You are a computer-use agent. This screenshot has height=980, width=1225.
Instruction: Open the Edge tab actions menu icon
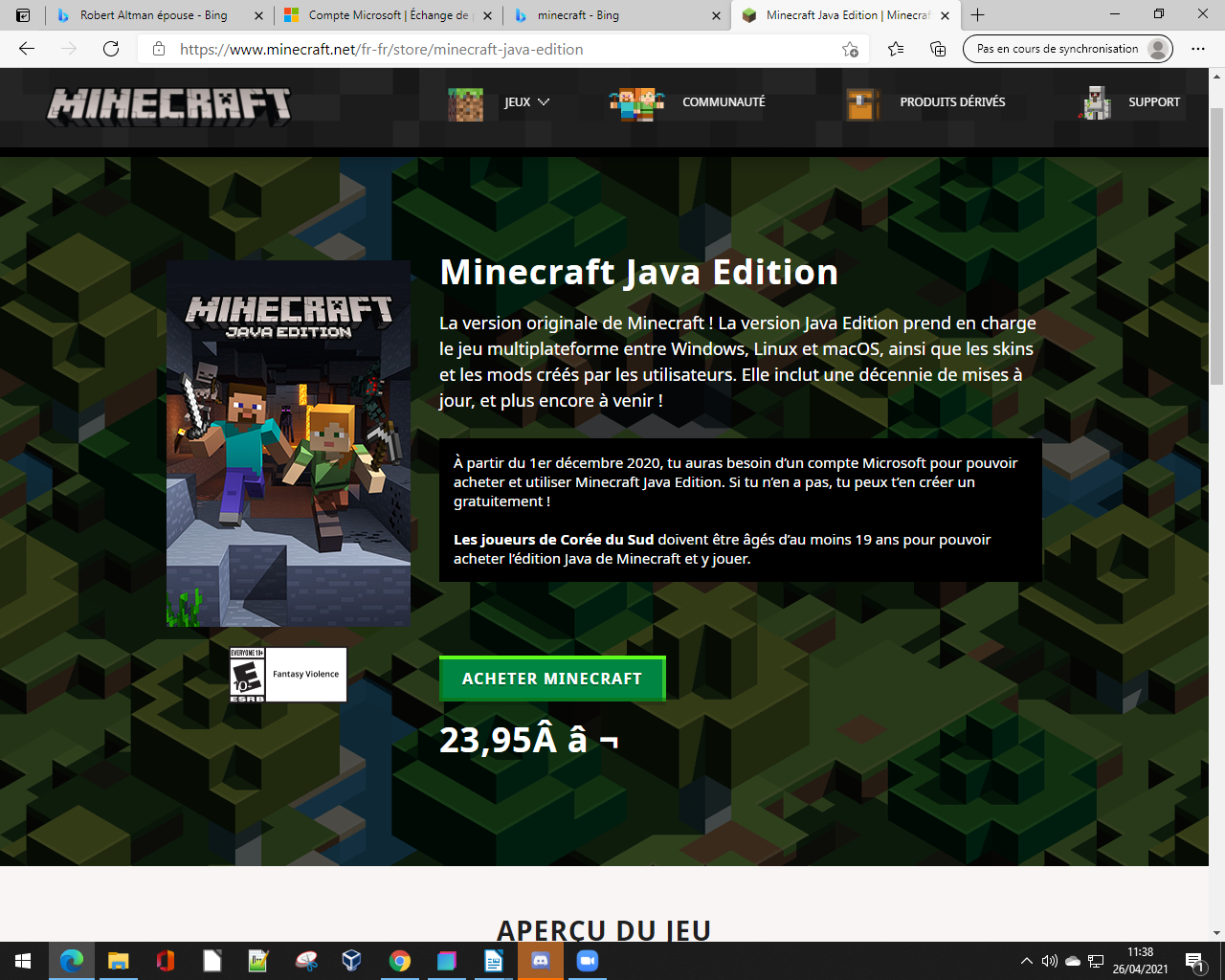(23, 15)
